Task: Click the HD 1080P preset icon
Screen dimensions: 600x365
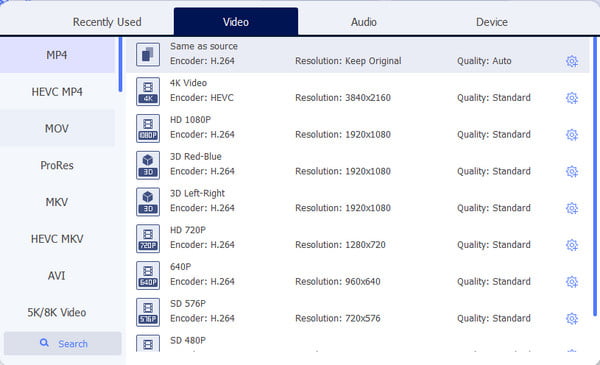Action: 148,129
